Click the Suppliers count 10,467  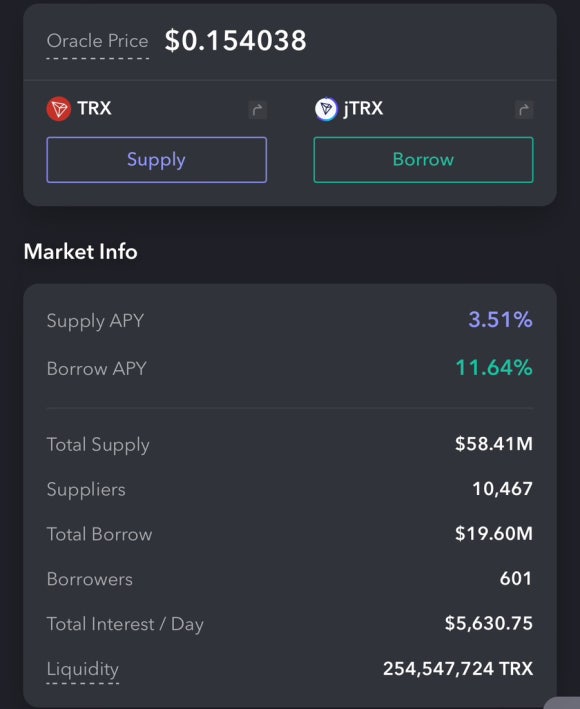click(503, 489)
